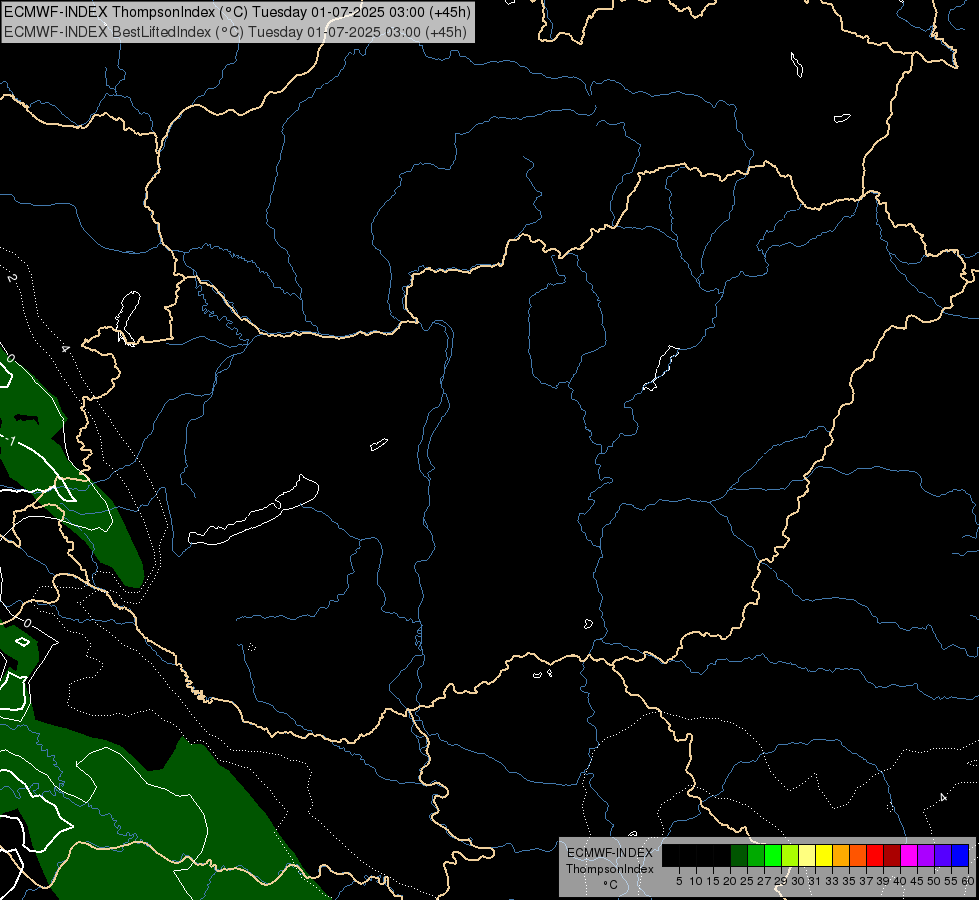Select the yellow-green 29–30 legend swatch
This screenshot has width=979, height=900.
coord(790,855)
